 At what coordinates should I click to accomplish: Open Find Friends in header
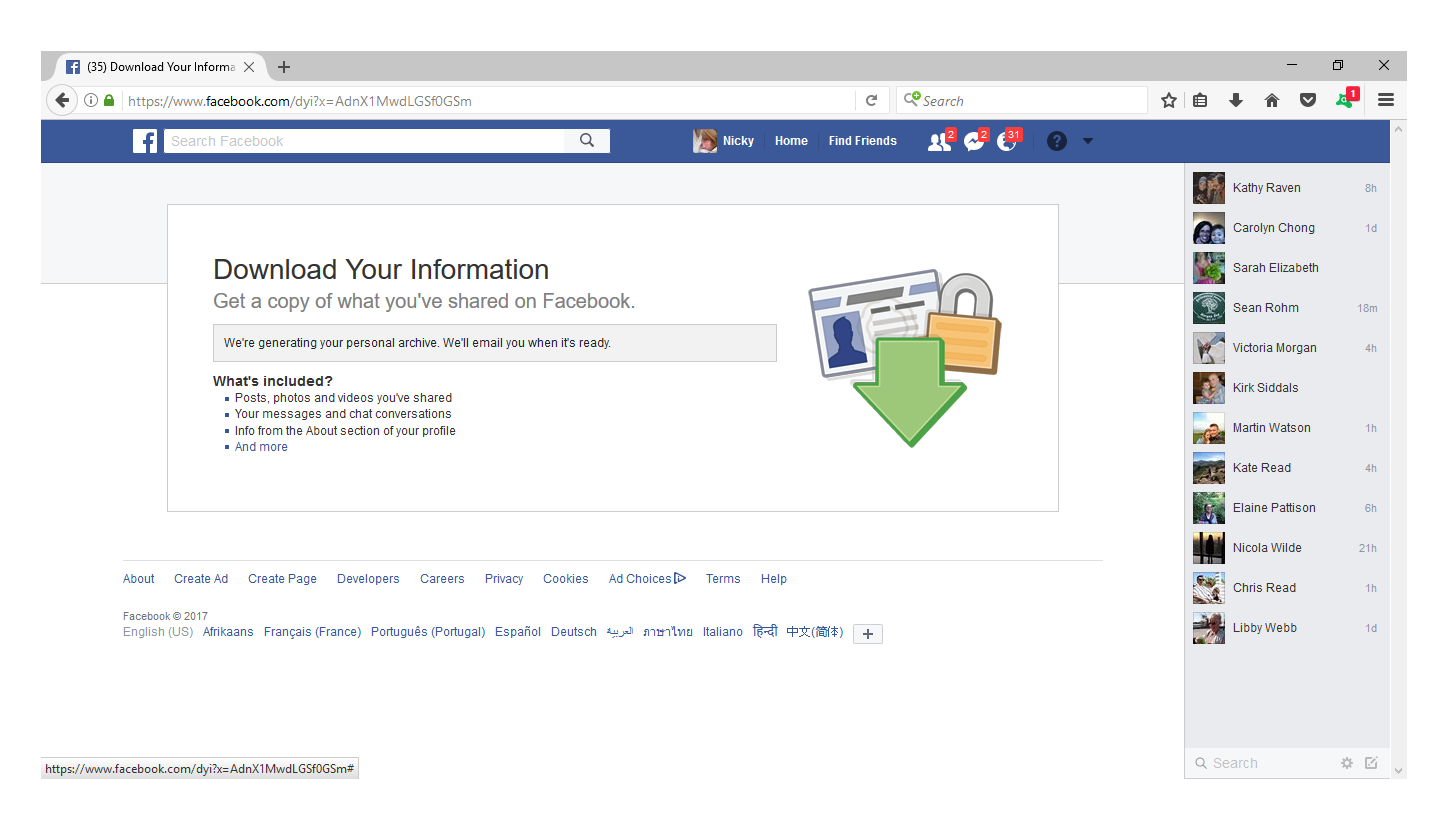862,141
